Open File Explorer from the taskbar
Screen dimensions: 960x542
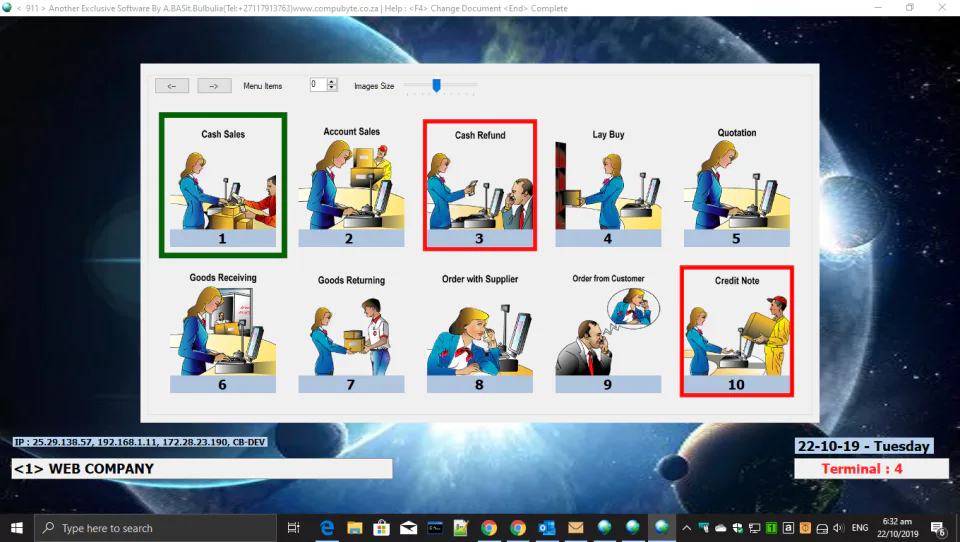pyautogui.click(x=354, y=528)
